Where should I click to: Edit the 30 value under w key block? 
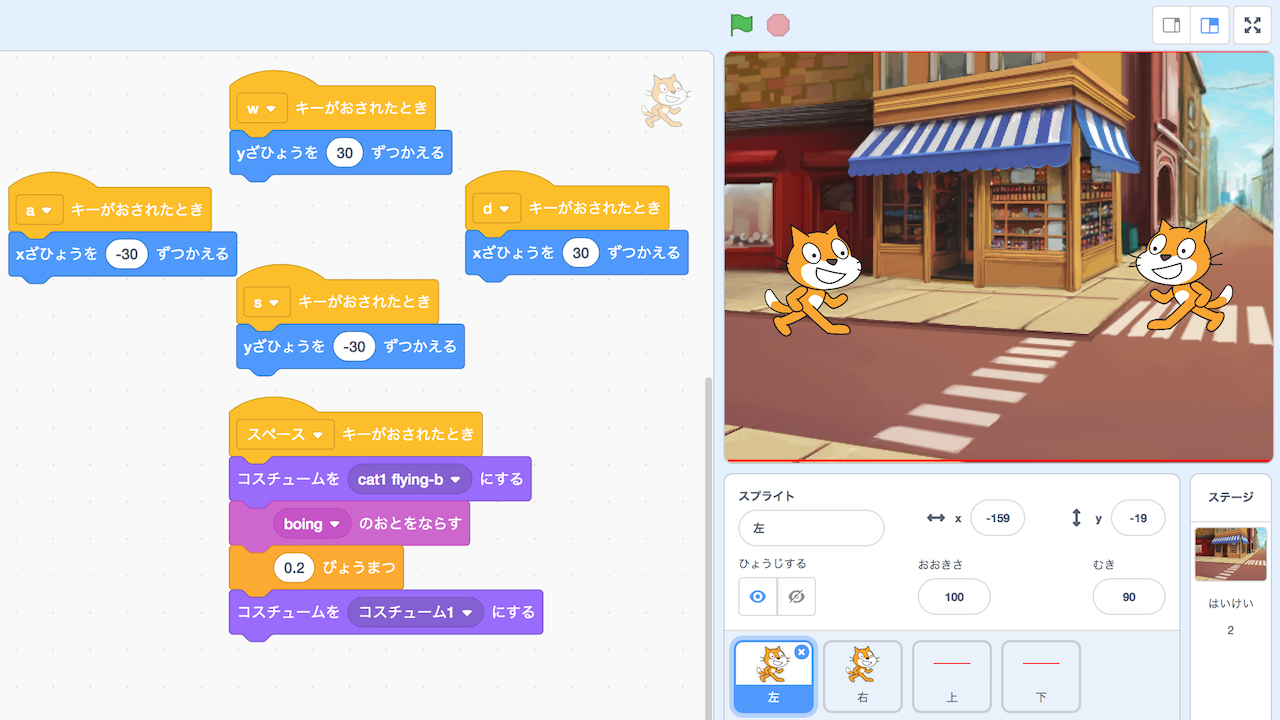click(x=345, y=153)
